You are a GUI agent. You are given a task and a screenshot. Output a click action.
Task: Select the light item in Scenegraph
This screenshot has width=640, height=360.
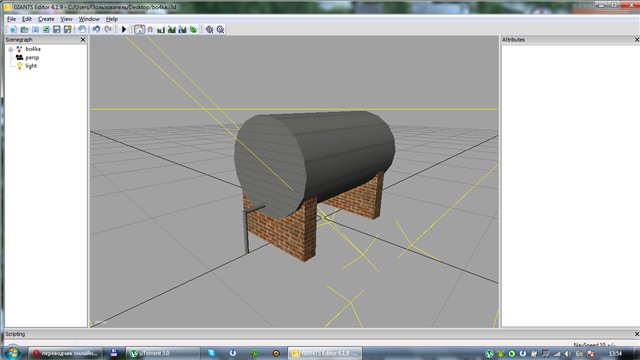pos(31,66)
